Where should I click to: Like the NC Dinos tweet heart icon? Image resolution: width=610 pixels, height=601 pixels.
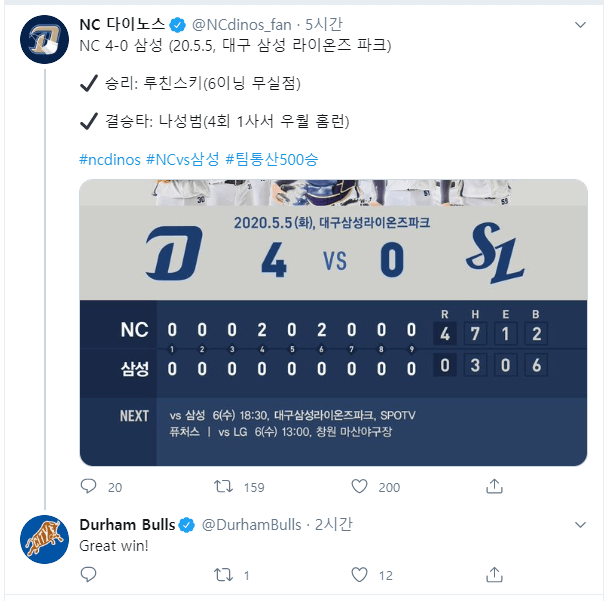359,486
